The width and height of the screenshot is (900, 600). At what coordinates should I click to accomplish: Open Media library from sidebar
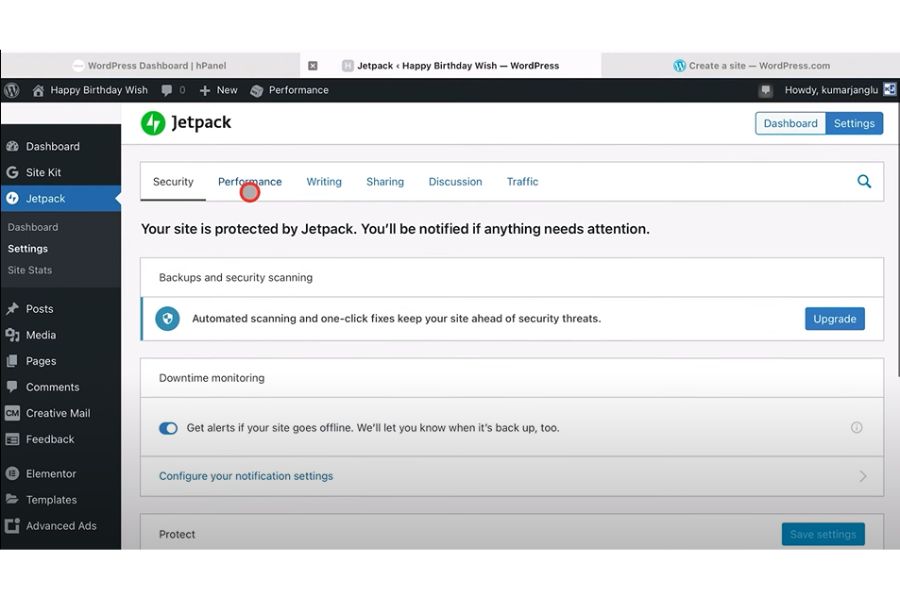point(40,335)
